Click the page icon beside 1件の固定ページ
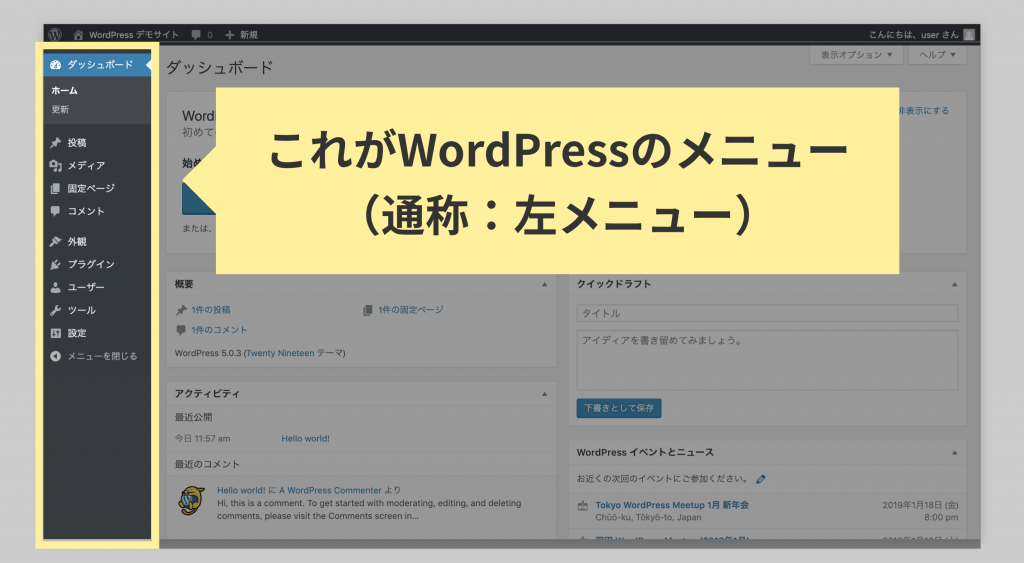The width and height of the screenshot is (1024, 563). [368, 310]
